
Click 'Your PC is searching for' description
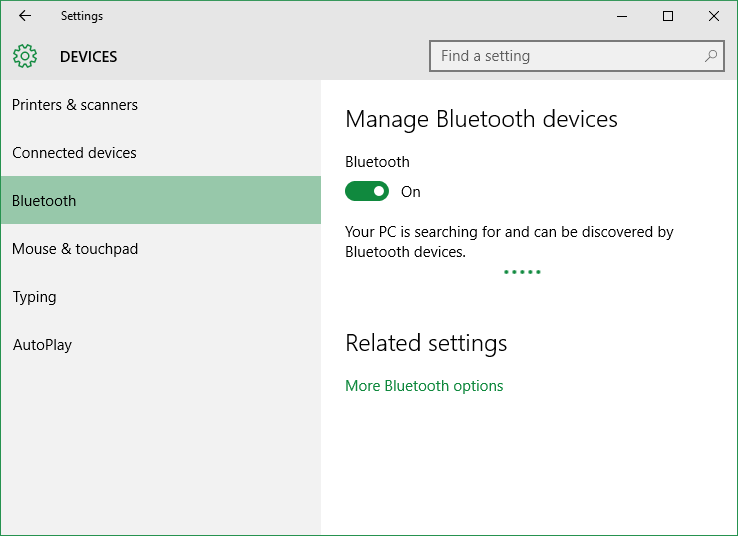pyautogui.click(x=509, y=241)
